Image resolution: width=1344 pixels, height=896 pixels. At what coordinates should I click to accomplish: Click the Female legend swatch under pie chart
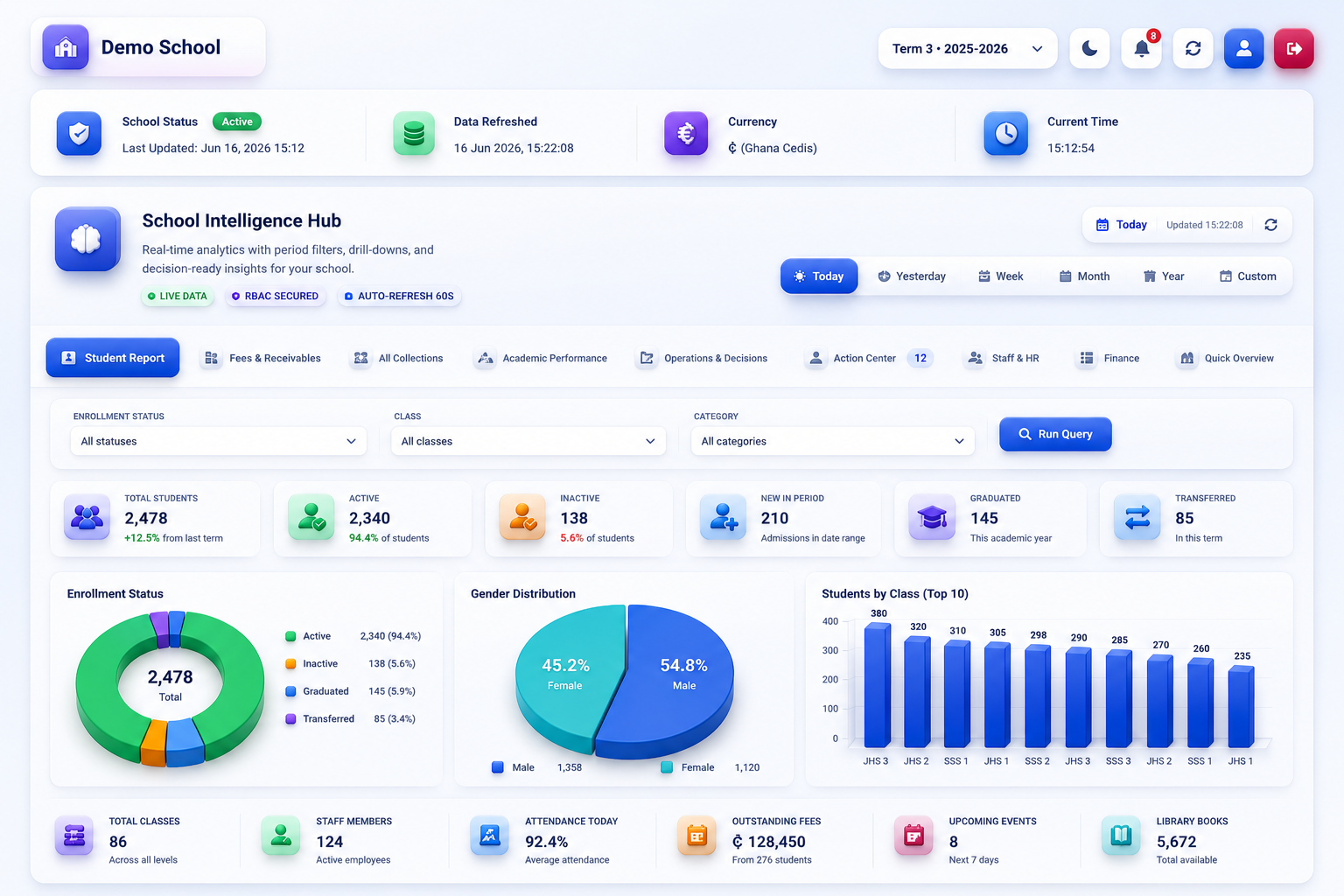tap(667, 767)
